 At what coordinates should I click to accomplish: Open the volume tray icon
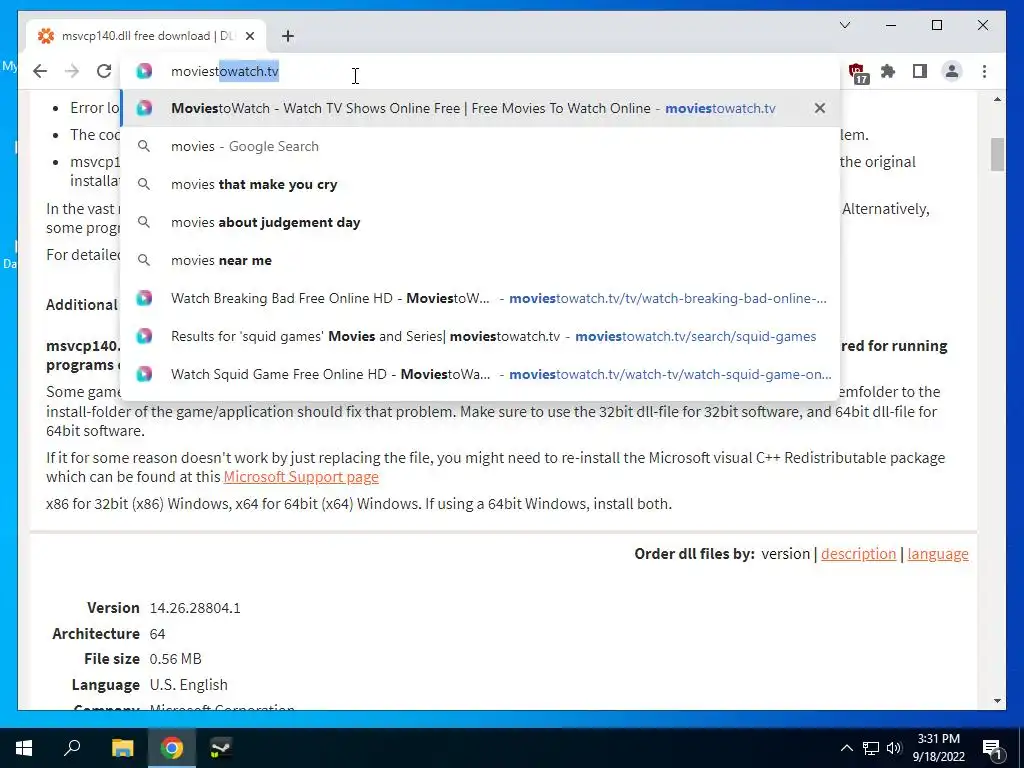[894, 748]
